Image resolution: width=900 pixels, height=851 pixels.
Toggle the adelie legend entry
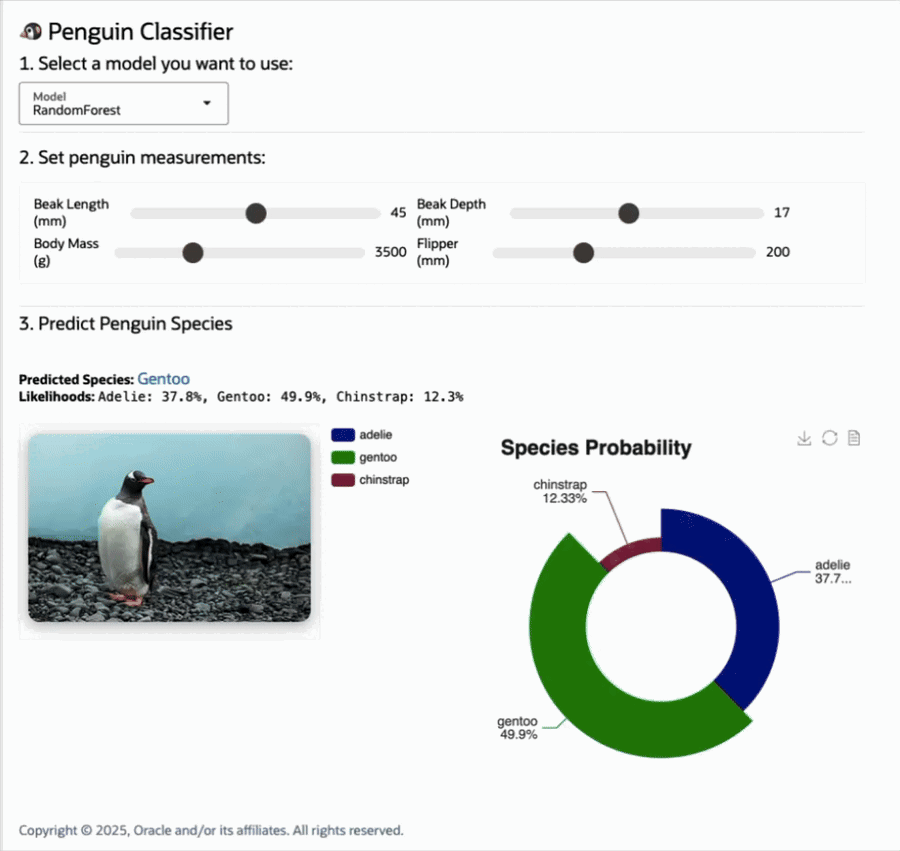344,435
